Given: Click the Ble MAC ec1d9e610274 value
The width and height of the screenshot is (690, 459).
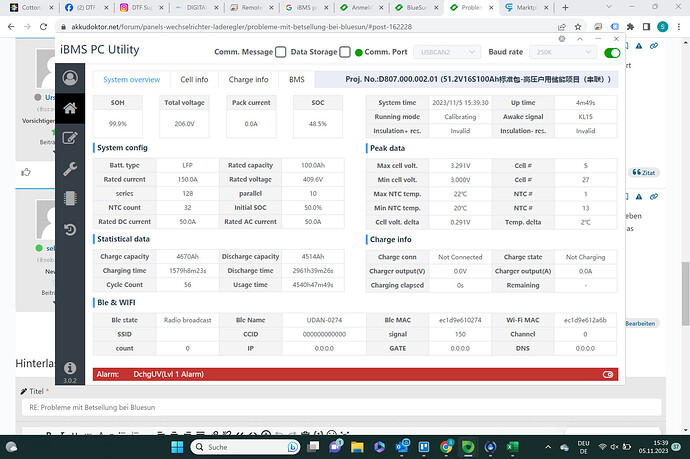Looking at the screenshot, I should click(460, 320).
